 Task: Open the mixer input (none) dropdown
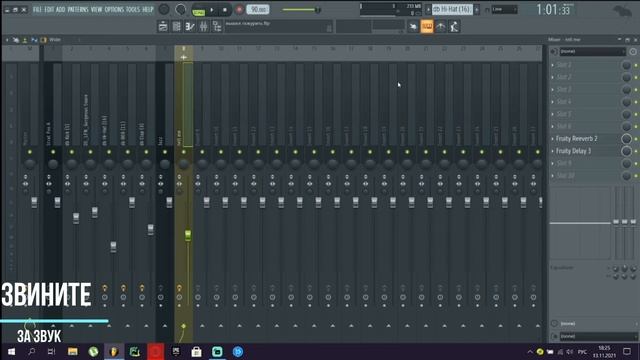point(592,51)
